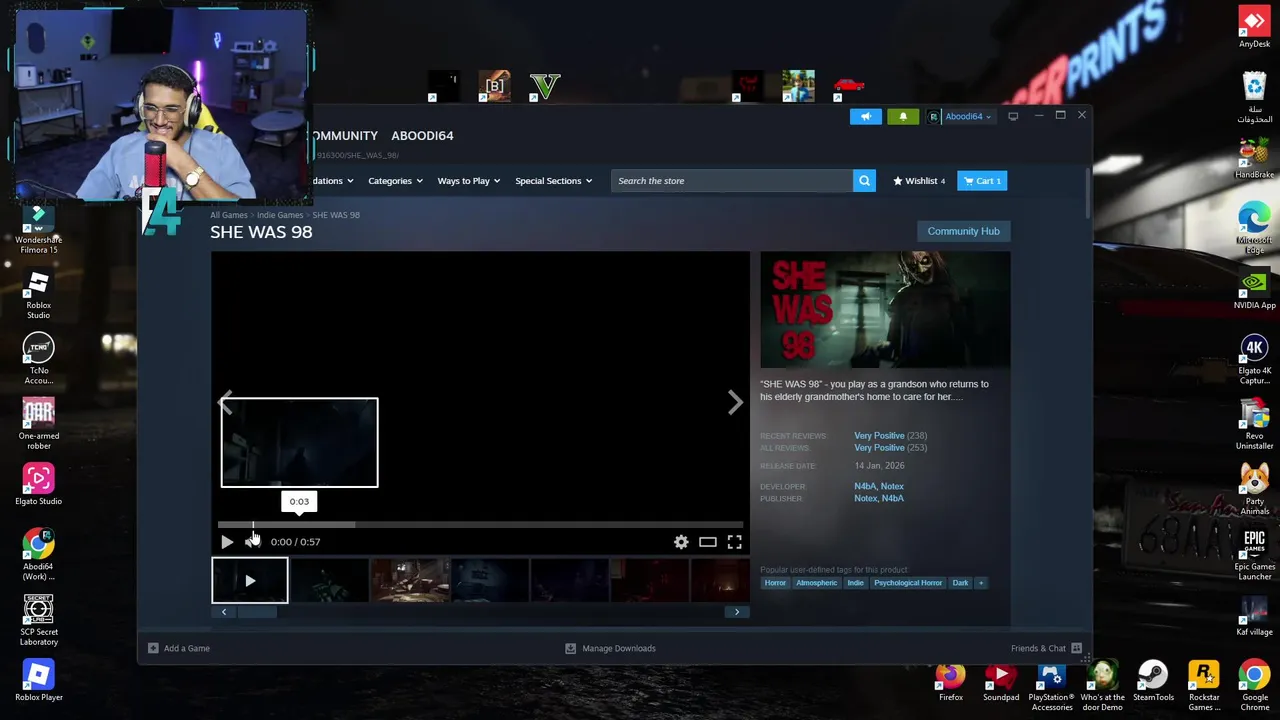Viewport: 1280px width, 720px height.
Task: Open Google Chrome desktop icon
Action: (1254, 686)
